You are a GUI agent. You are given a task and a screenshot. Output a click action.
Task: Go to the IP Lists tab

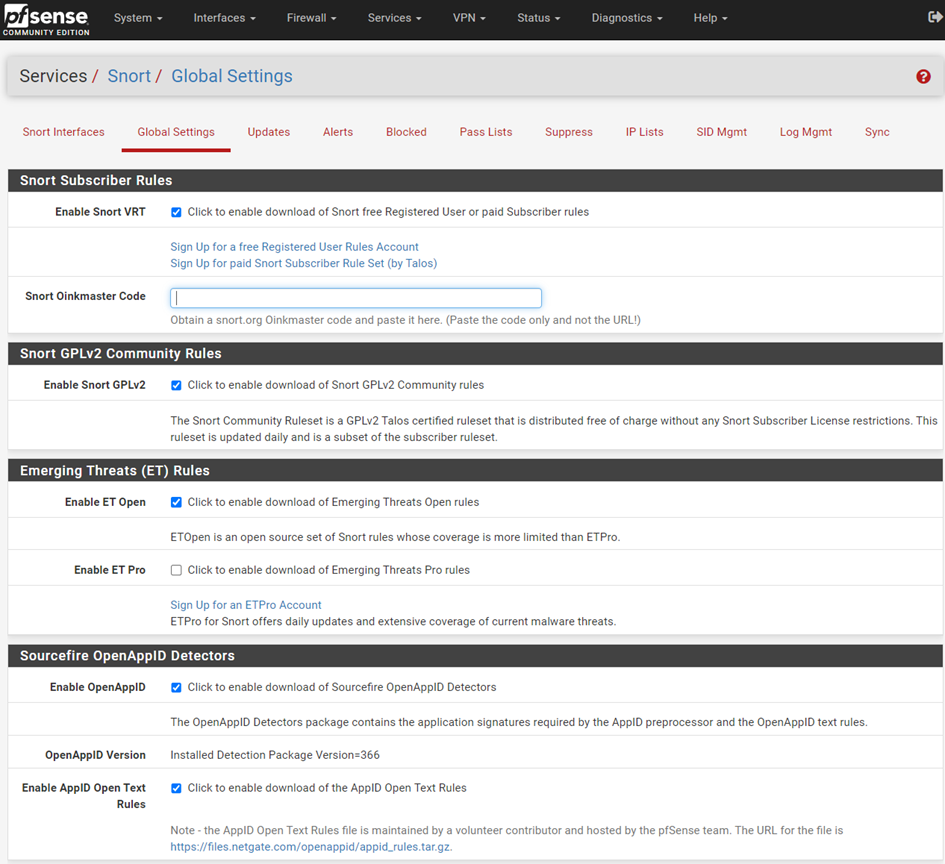(x=644, y=132)
